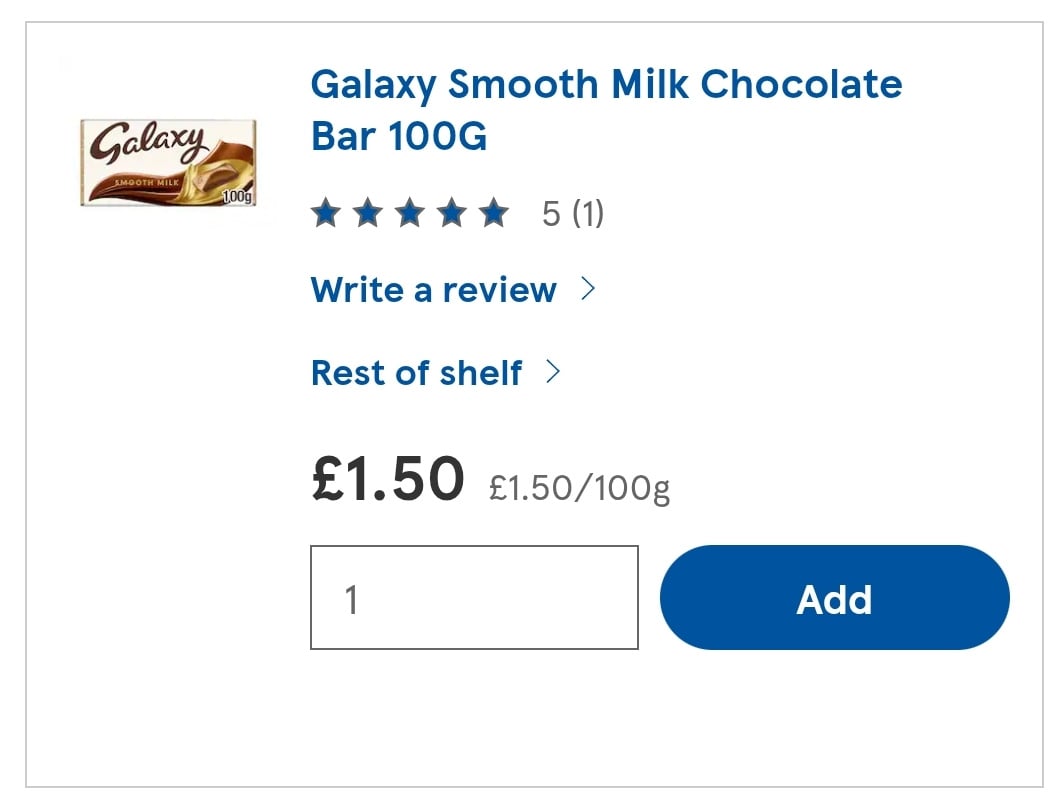Open Galaxy Smooth Milk Chocolate Bar title link
The image size is (1053, 808).
click(606, 109)
